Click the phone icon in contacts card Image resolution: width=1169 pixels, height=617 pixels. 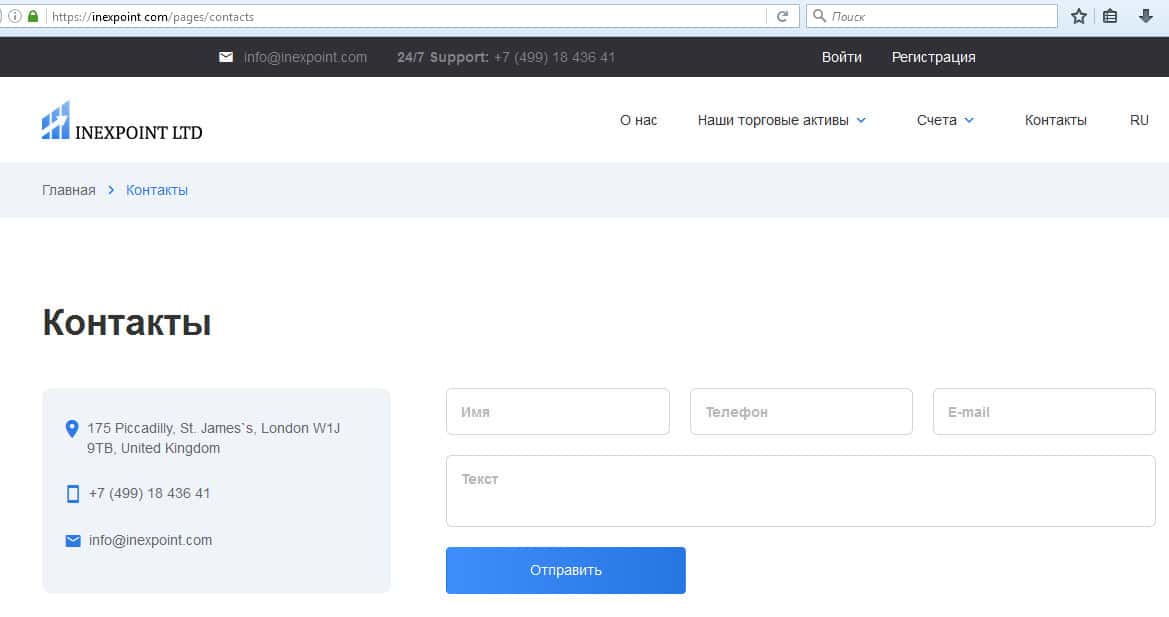(x=72, y=494)
